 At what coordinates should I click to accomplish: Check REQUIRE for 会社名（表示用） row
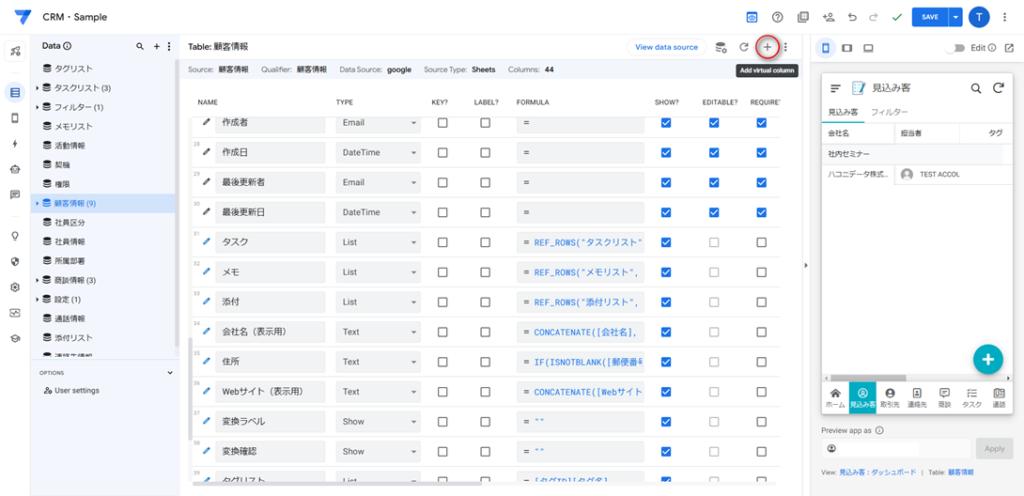pyautogui.click(x=761, y=332)
